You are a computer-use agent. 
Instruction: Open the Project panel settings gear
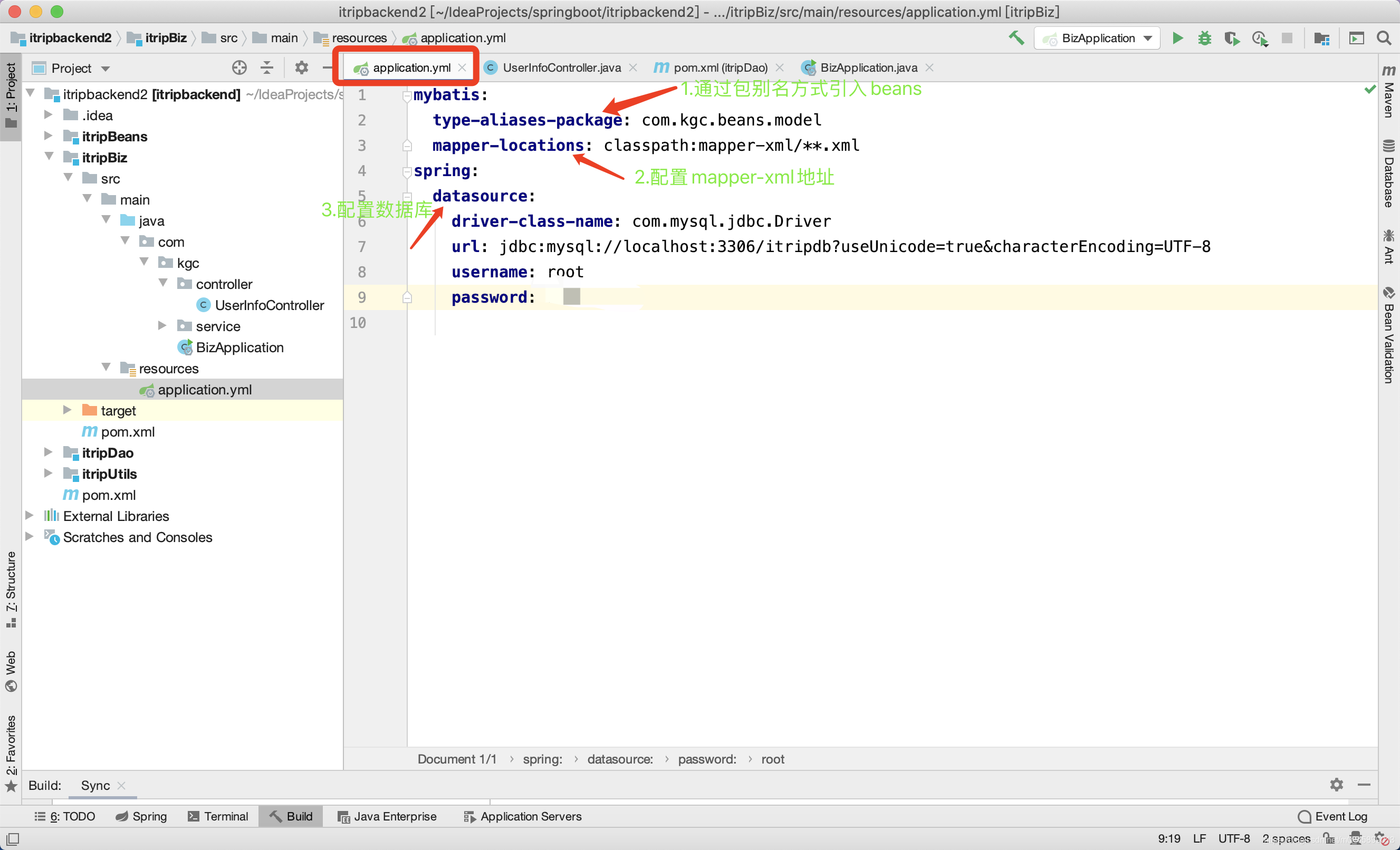tap(301, 68)
